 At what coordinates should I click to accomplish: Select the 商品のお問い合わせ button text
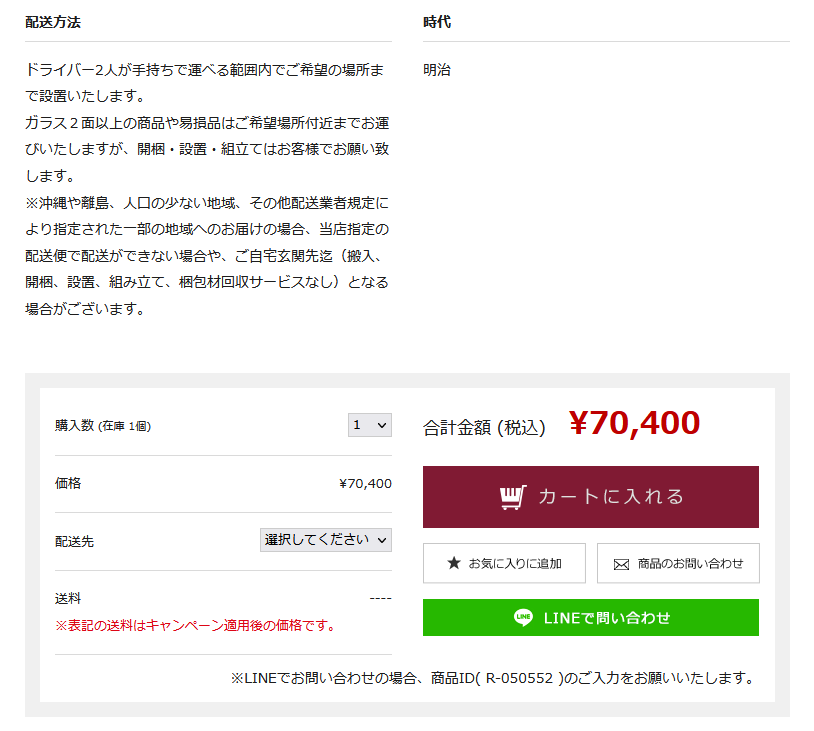[x=690, y=563]
